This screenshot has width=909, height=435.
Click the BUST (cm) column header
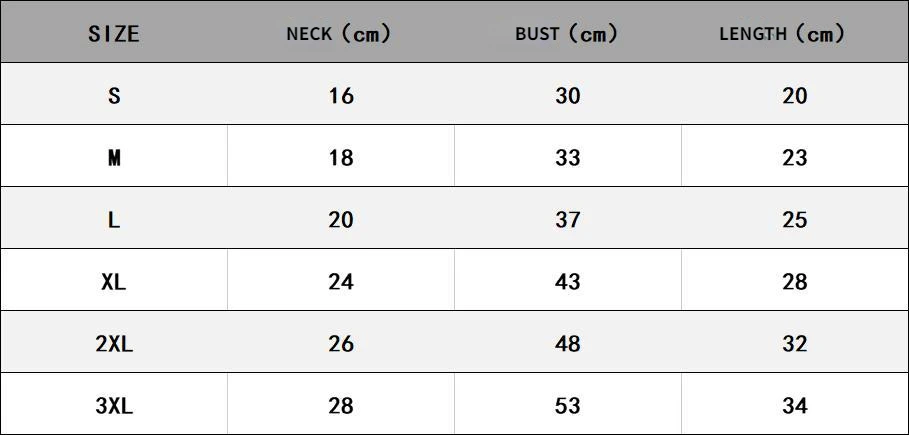[x=567, y=34]
